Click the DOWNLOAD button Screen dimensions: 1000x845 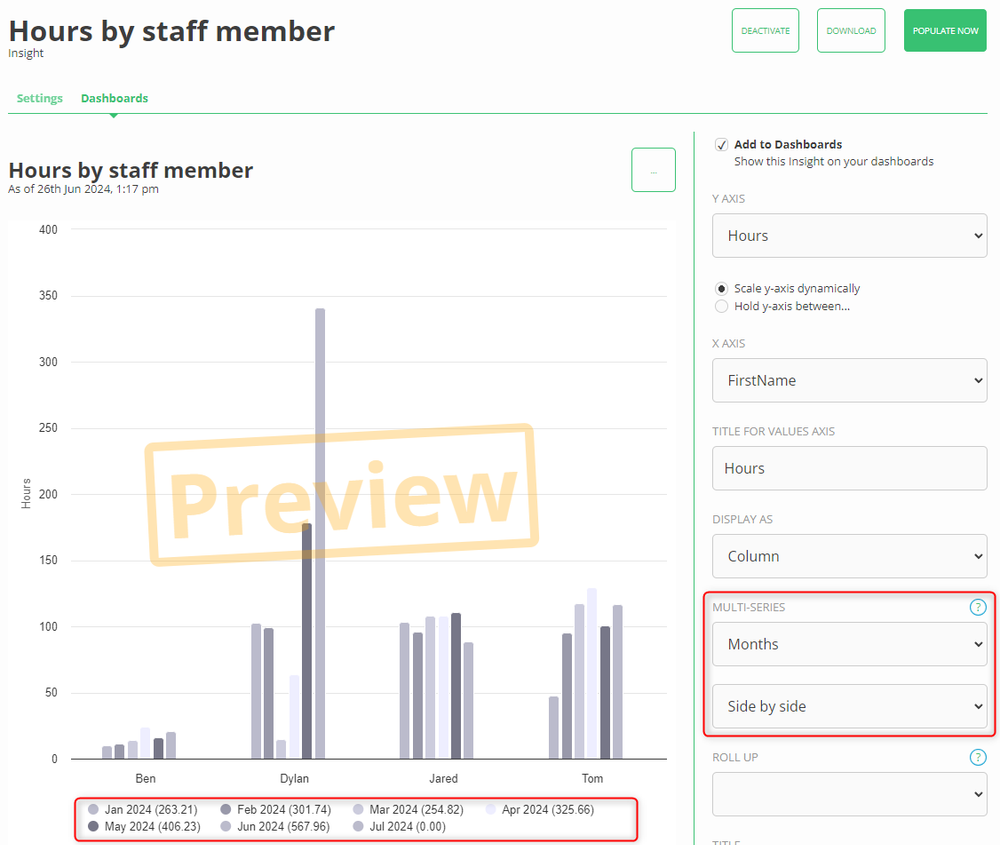tap(850, 30)
